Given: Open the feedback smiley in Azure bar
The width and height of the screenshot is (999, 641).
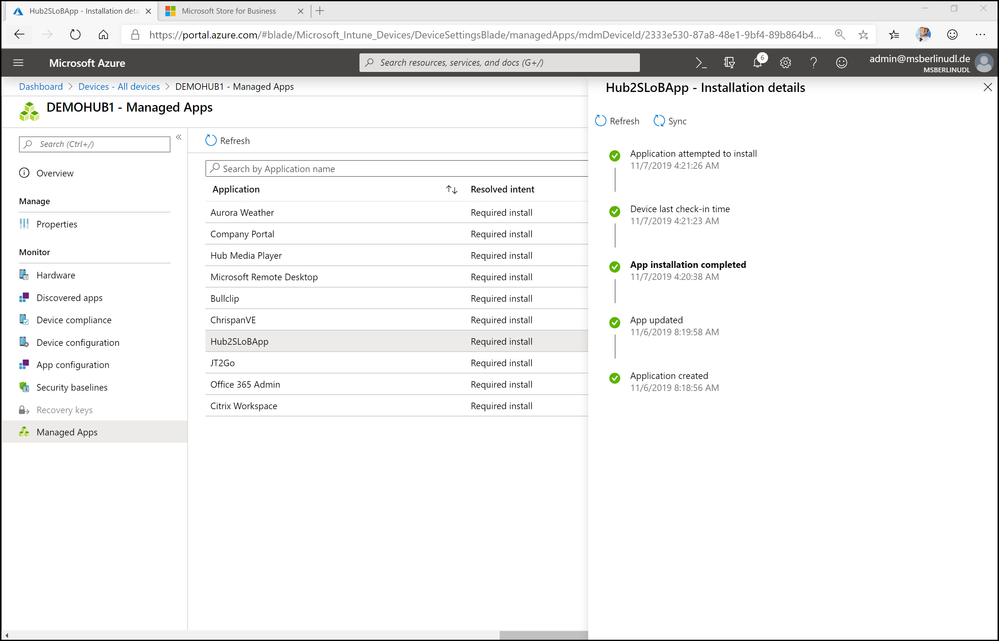Looking at the screenshot, I should click(x=842, y=62).
